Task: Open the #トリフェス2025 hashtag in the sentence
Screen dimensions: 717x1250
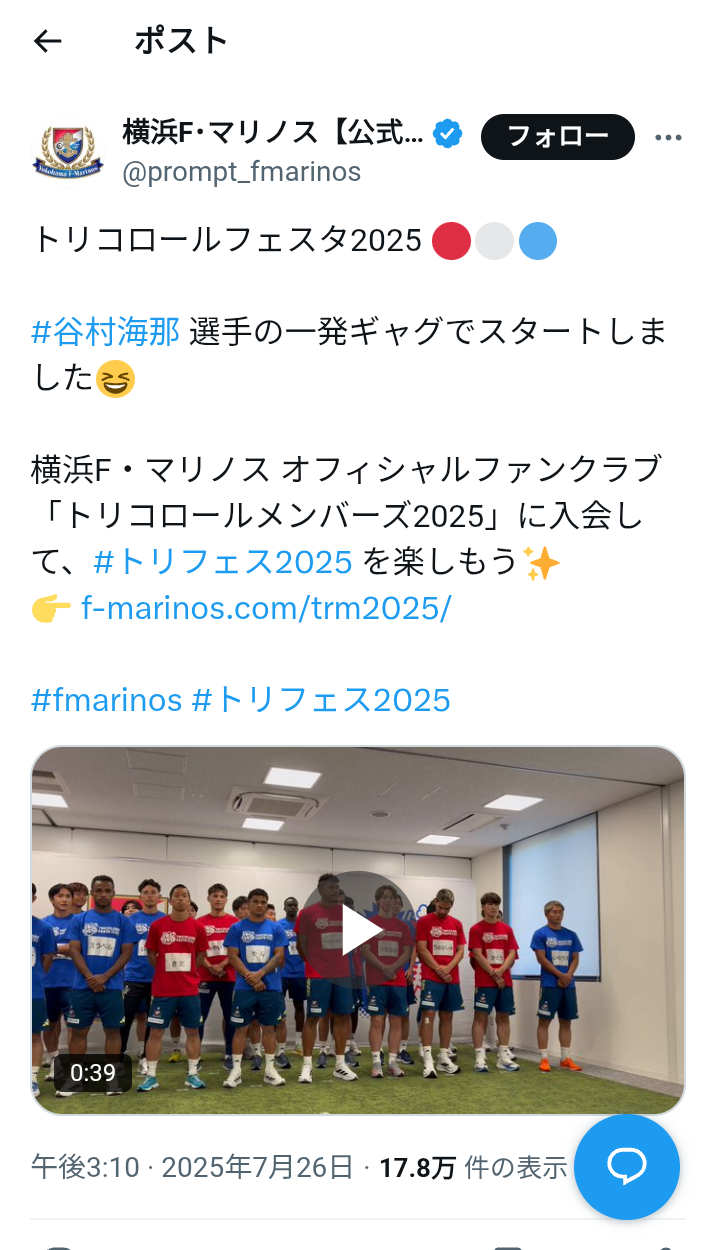Action: point(223,562)
